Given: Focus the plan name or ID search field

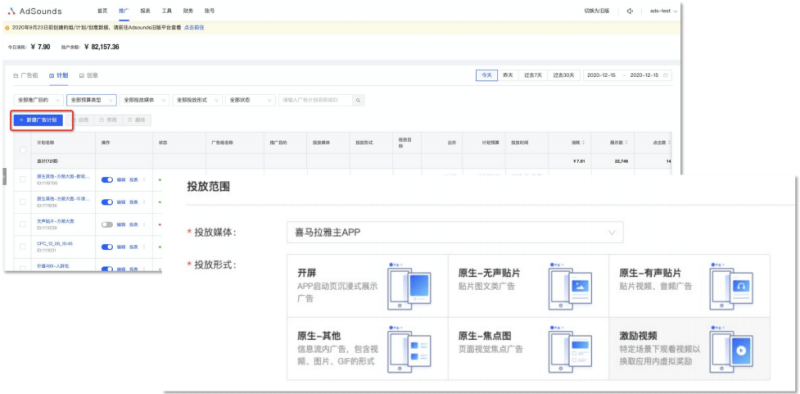Looking at the screenshot, I should pos(316,100).
